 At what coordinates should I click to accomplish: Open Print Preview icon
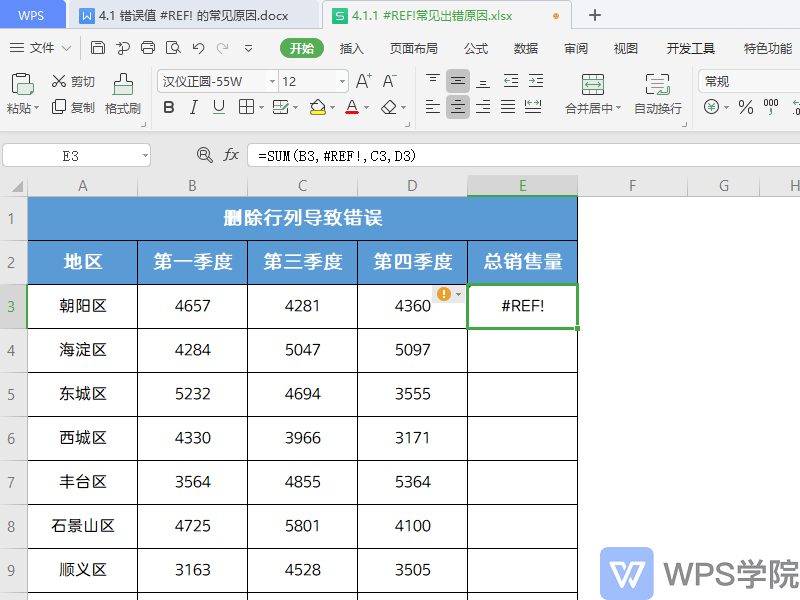(173, 48)
